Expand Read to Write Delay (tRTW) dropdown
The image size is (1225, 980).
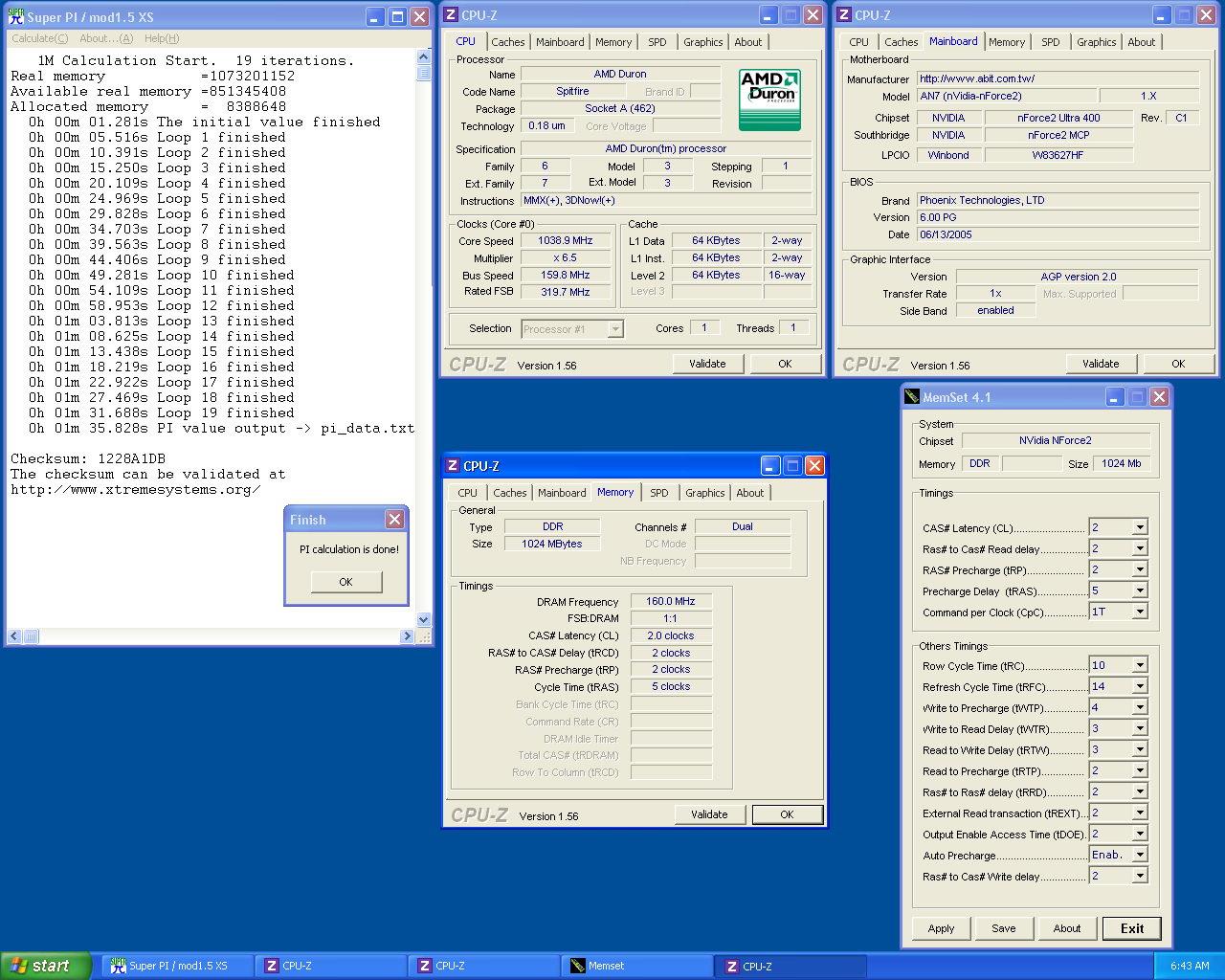click(1139, 749)
